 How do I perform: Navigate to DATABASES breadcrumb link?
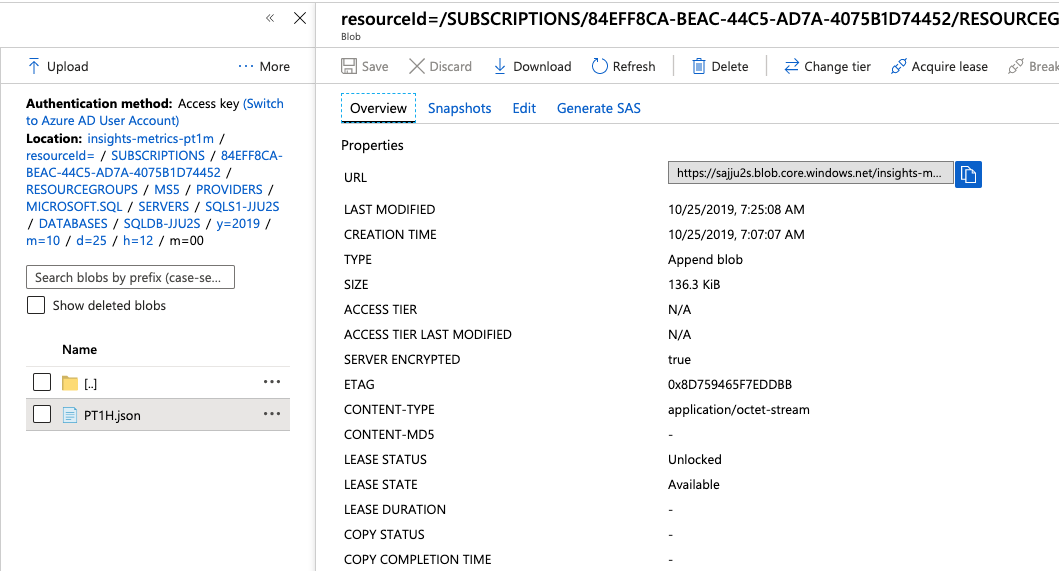point(73,223)
